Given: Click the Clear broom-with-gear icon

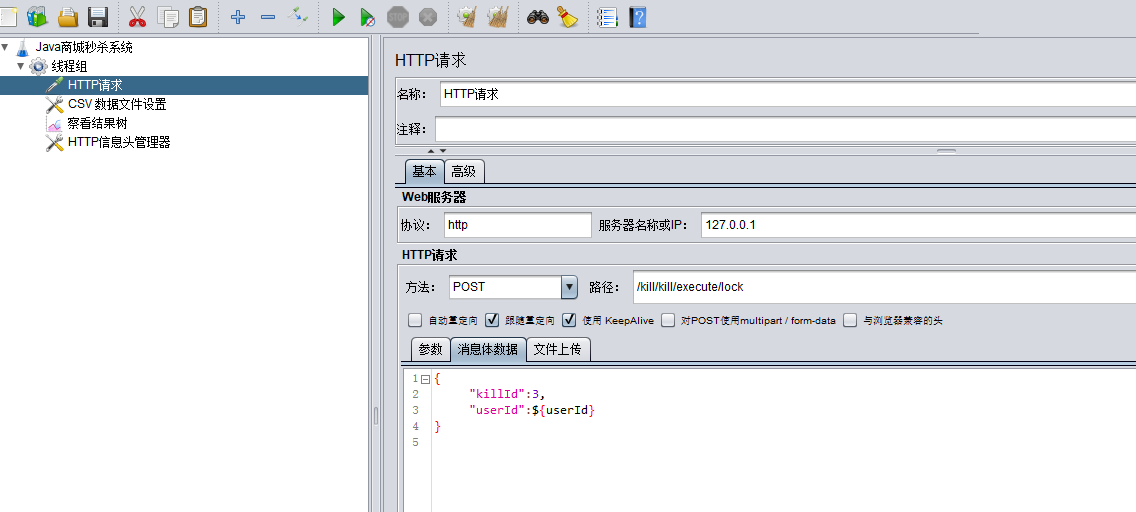Looking at the screenshot, I should [467, 17].
